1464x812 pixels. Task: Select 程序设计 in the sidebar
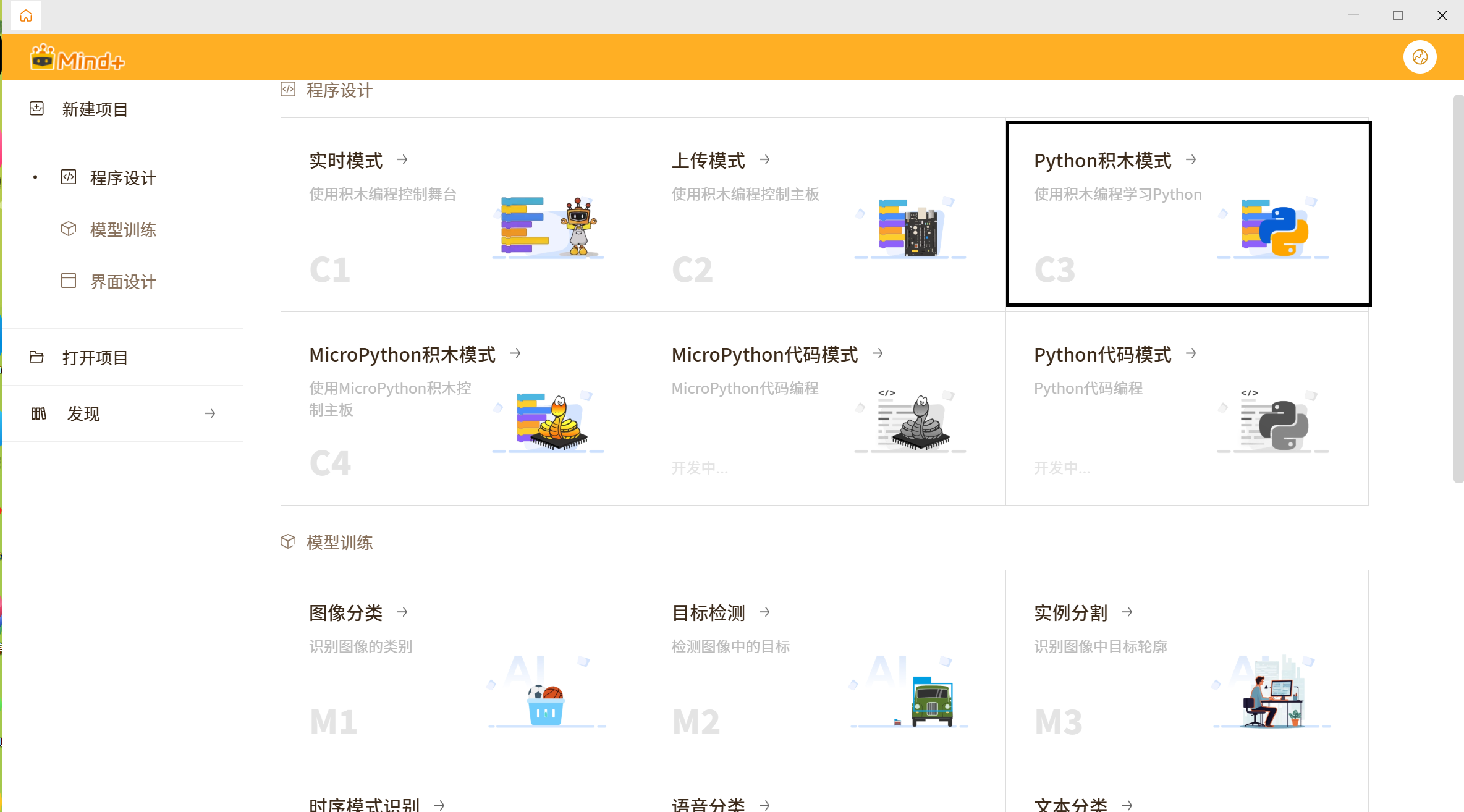click(122, 178)
